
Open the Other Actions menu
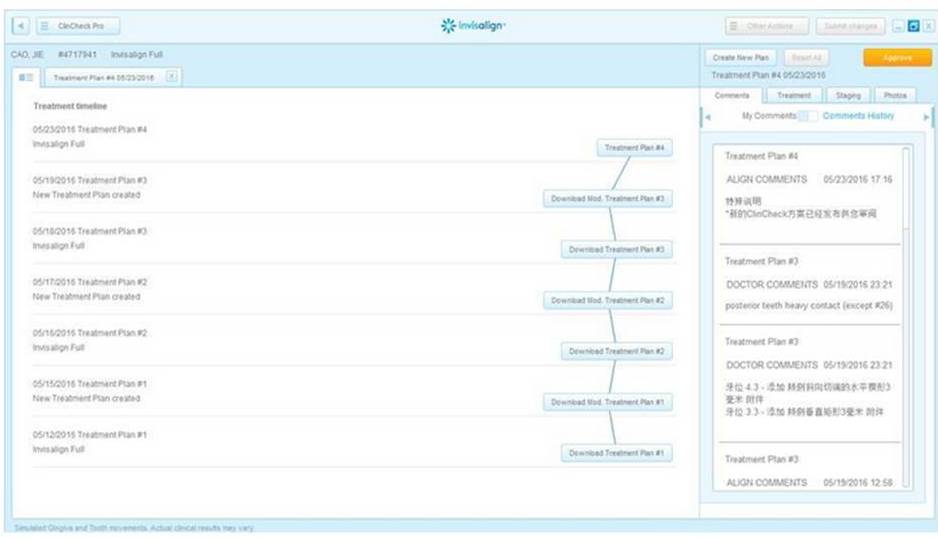click(768, 26)
